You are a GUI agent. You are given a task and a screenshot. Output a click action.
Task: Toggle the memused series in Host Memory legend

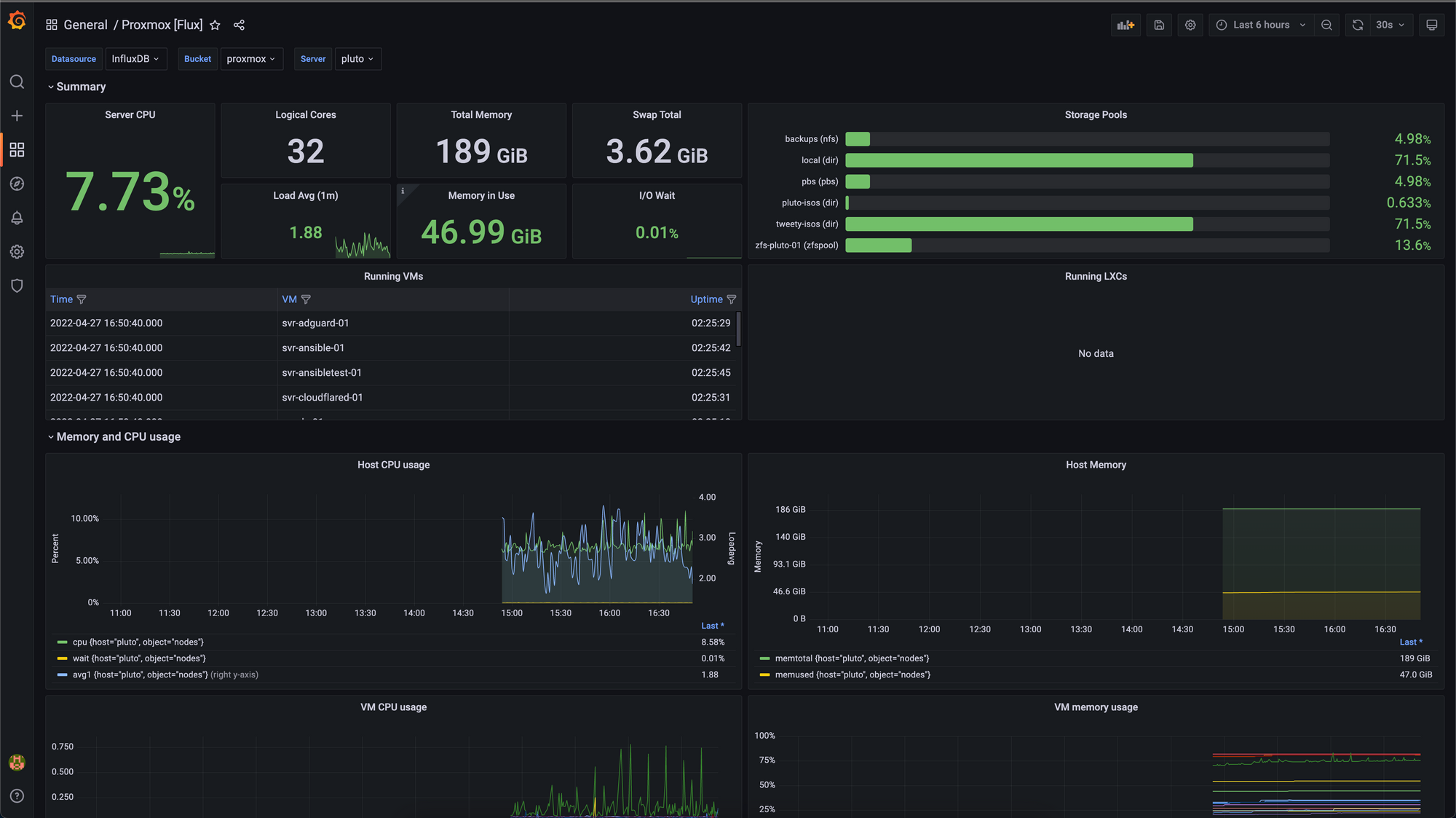[852, 675]
